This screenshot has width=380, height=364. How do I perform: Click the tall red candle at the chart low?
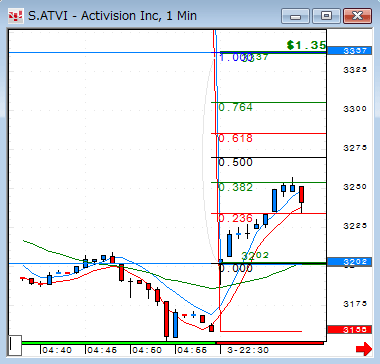coord(166,319)
